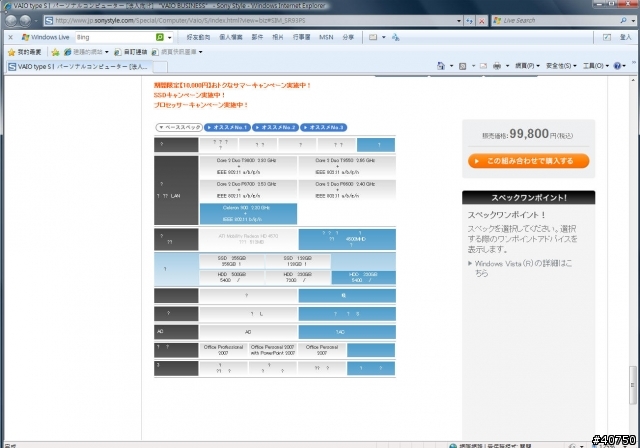Click the Windows Live blog edit icon
This screenshot has width=640, height=448.
point(607,37)
